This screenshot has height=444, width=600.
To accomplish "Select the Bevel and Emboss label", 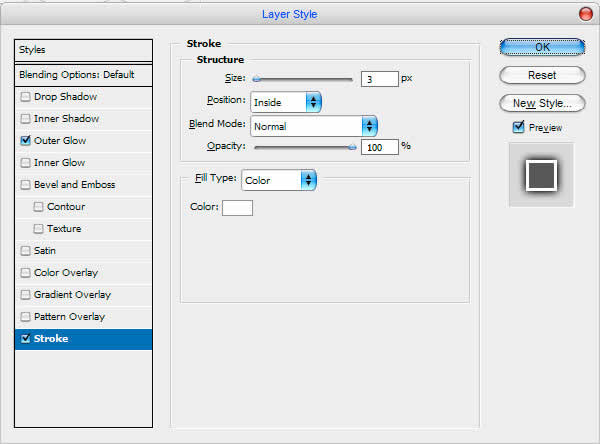I will [75, 185].
